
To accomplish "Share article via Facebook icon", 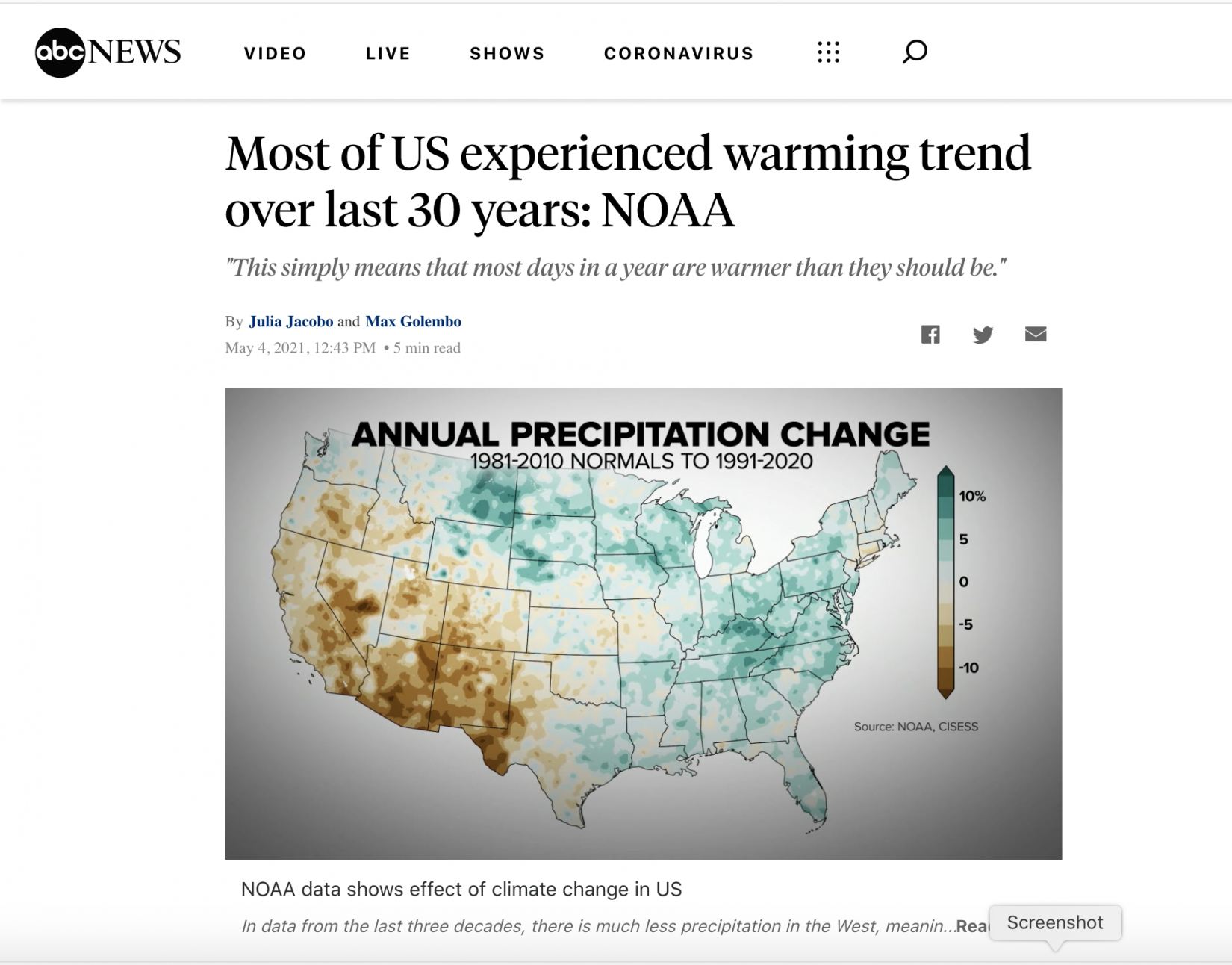I will pyautogui.click(x=930, y=334).
